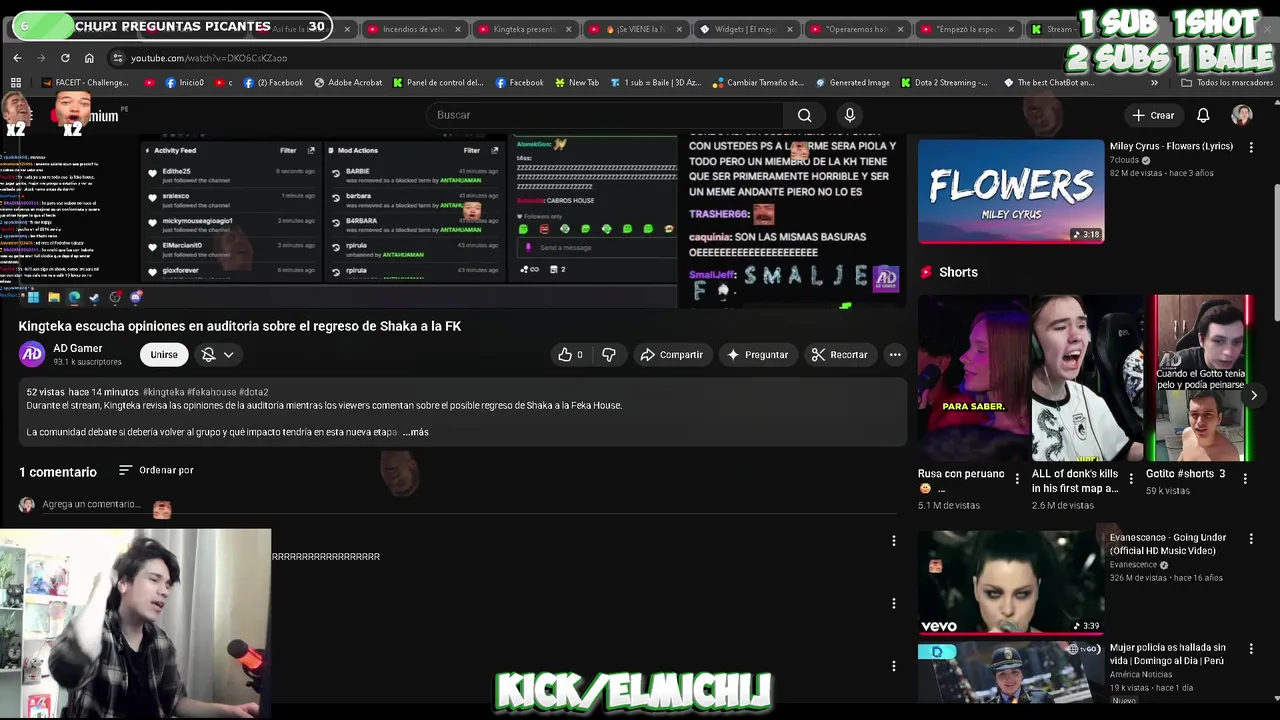1280x720 pixels.
Task: Show next Shorts with right arrow
Action: point(1254,395)
